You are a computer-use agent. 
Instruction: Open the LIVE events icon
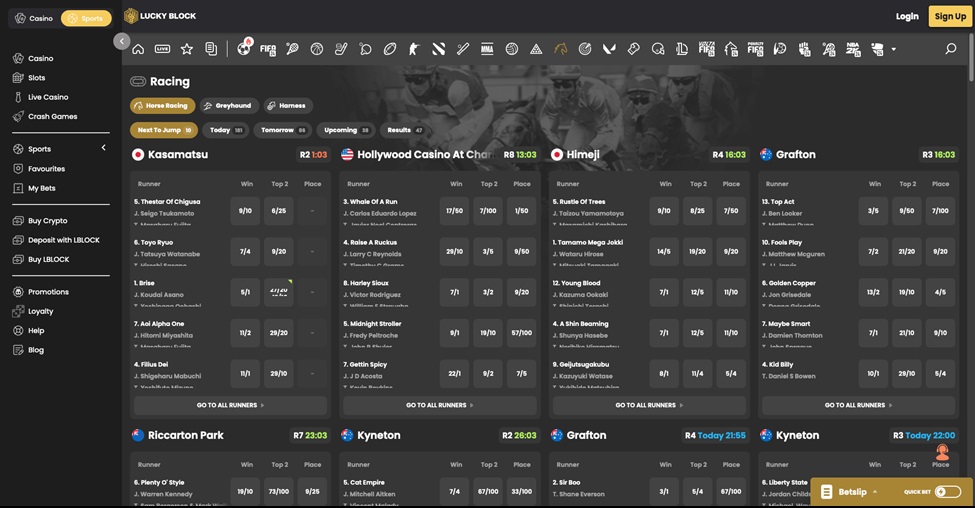(162, 49)
